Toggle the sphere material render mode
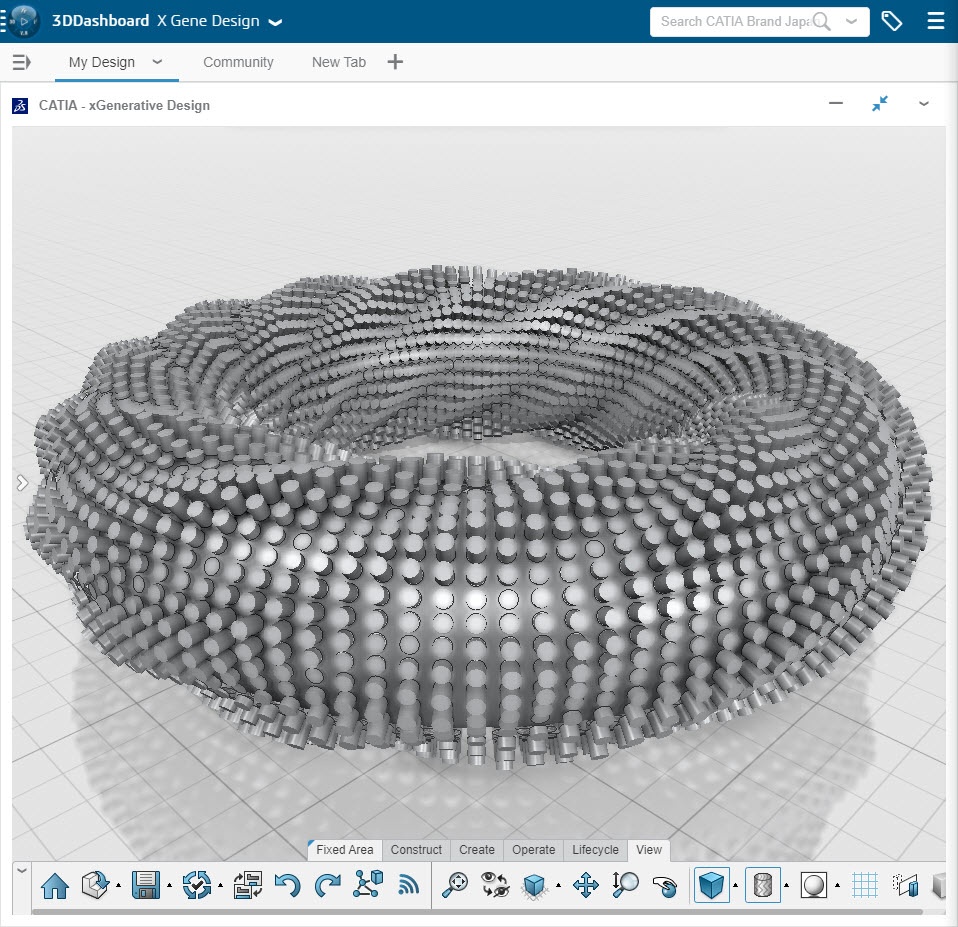 [813, 885]
